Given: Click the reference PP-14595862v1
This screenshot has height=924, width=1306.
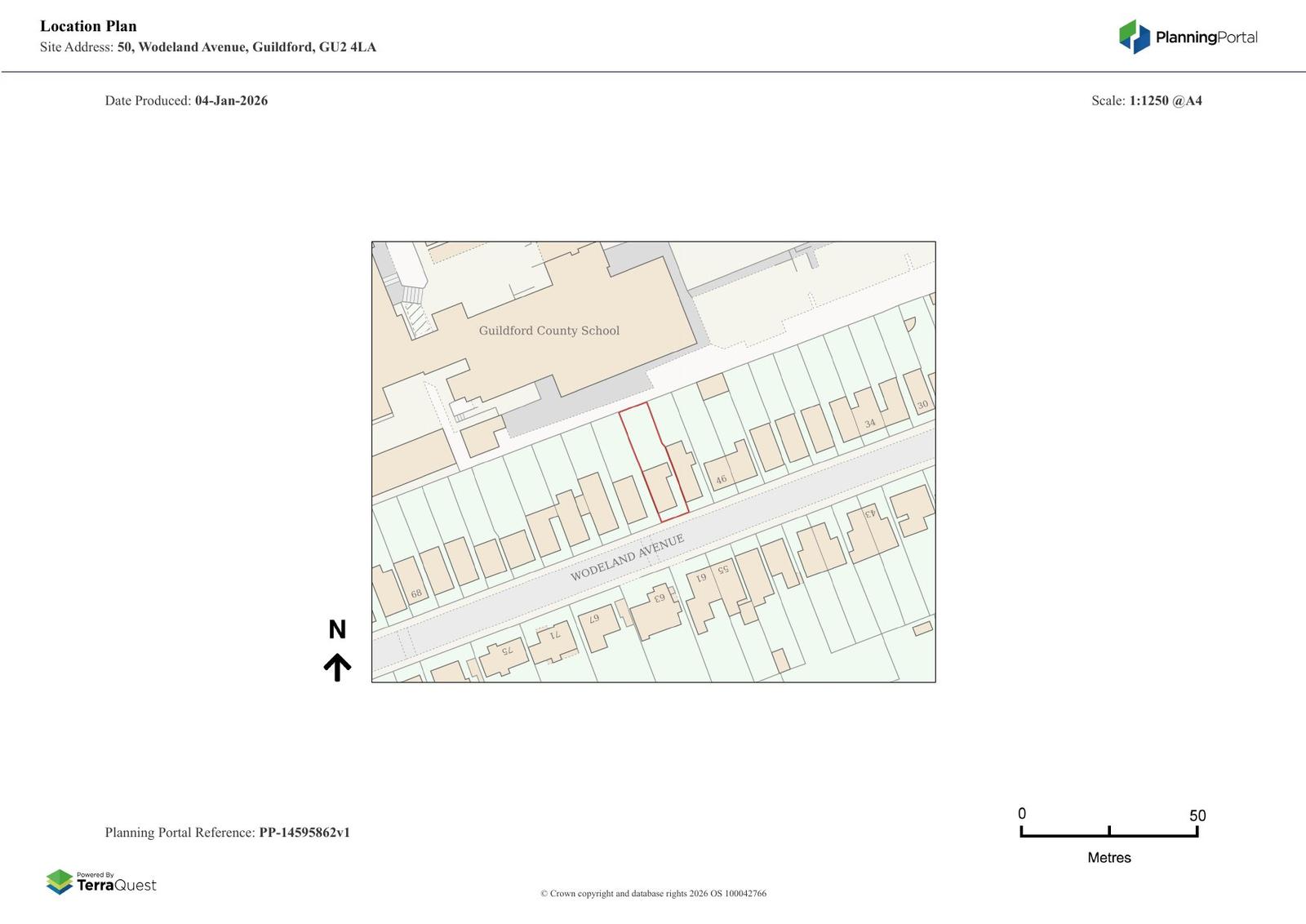Looking at the screenshot, I should tap(304, 833).
